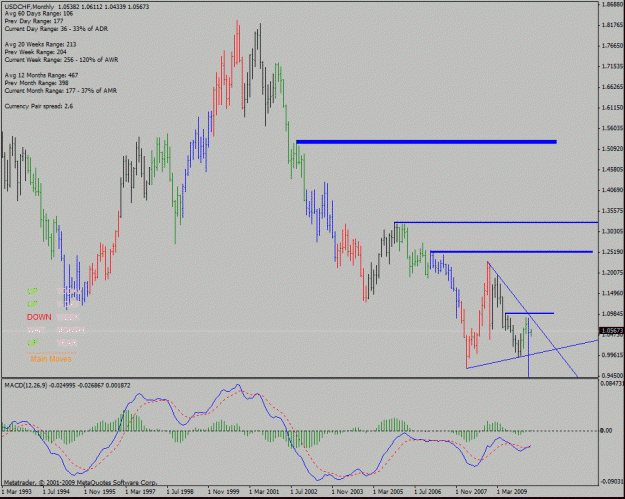This screenshot has height=499, width=625.
Task: Click the '1 Mar 2005' date label
Action: 389,491
